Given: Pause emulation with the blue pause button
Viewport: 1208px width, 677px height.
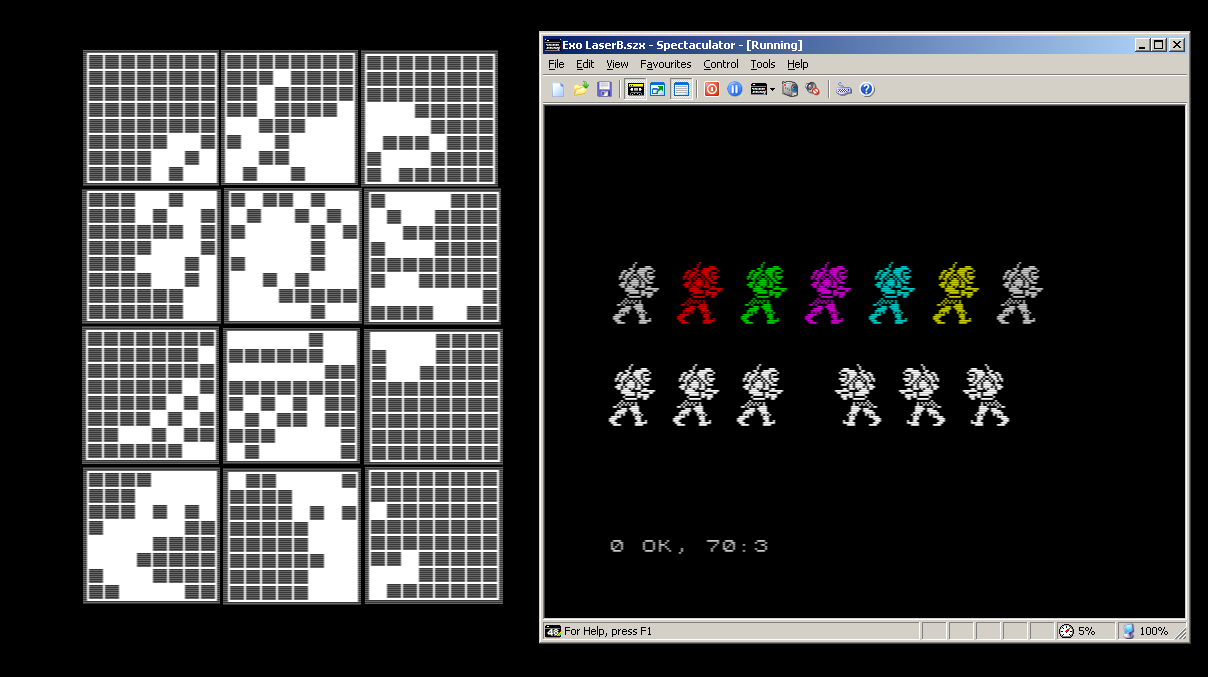Looking at the screenshot, I should pyautogui.click(x=734, y=89).
